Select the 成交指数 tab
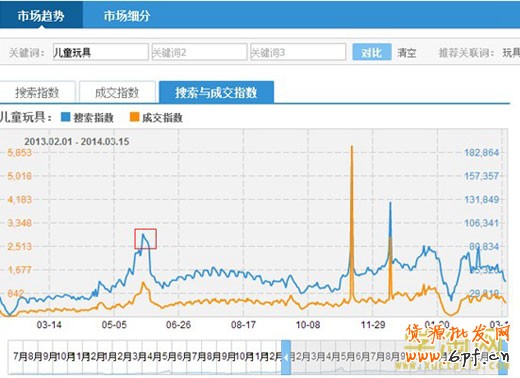Image resolution: width=520 pixels, height=378 pixels. (117, 92)
